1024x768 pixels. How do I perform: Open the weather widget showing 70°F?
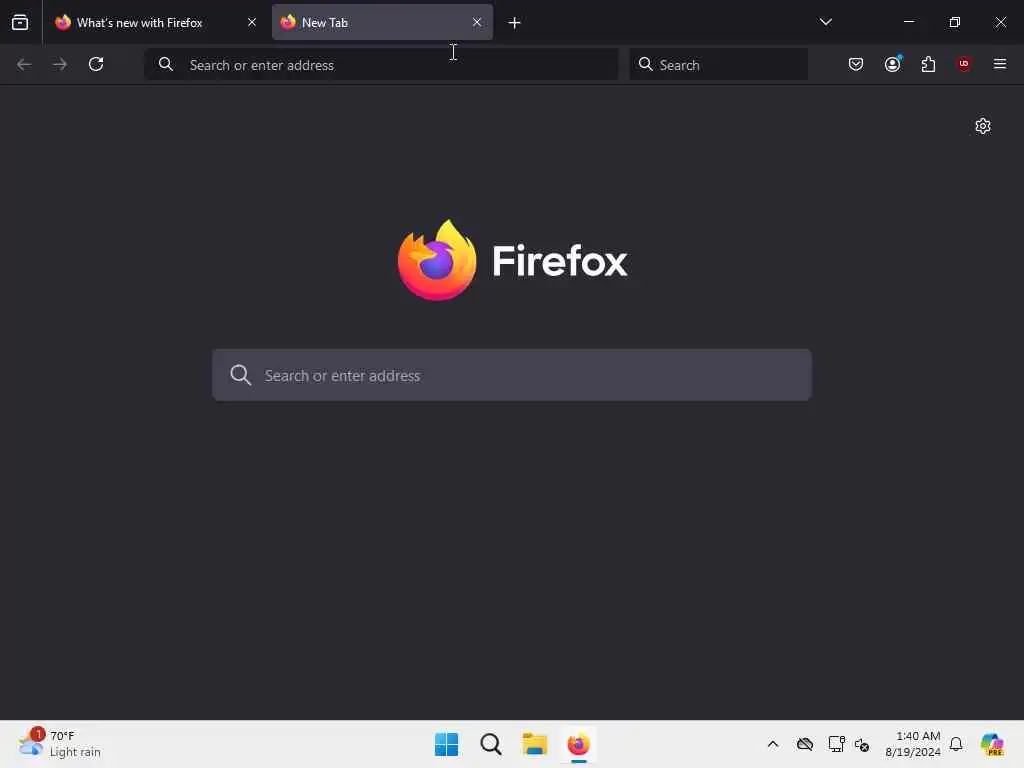59,744
